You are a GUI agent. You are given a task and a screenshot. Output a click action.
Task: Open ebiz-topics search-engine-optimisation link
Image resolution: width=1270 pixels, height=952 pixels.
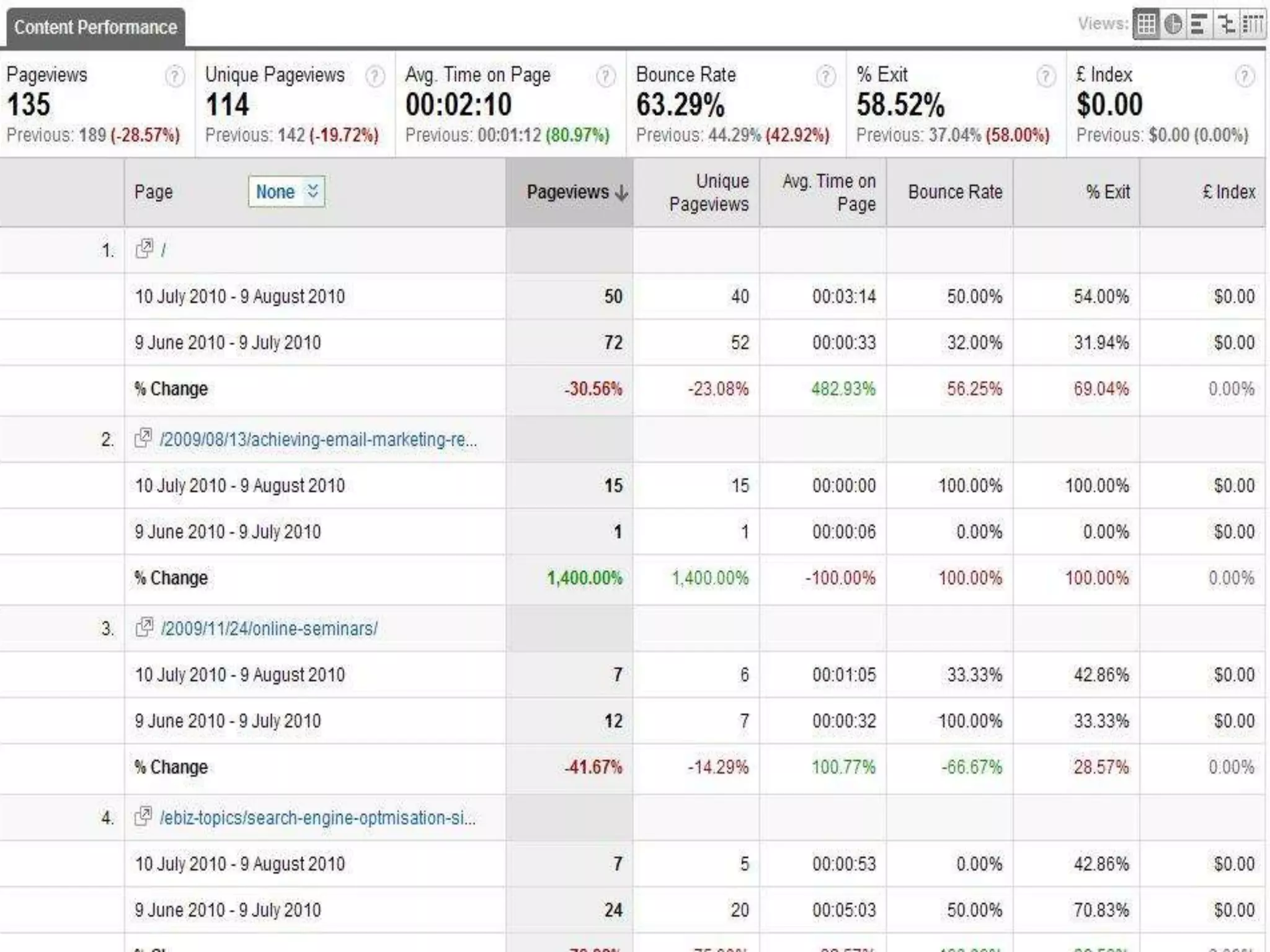[x=317, y=818]
